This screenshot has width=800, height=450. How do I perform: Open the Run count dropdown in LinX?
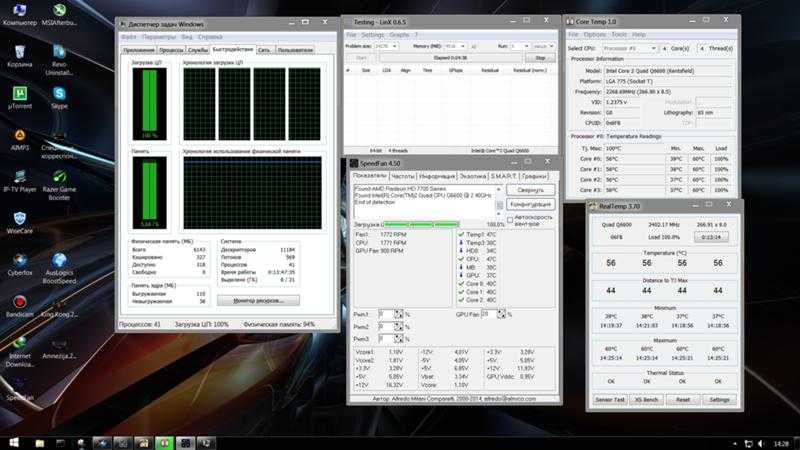click(x=520, y=46)
